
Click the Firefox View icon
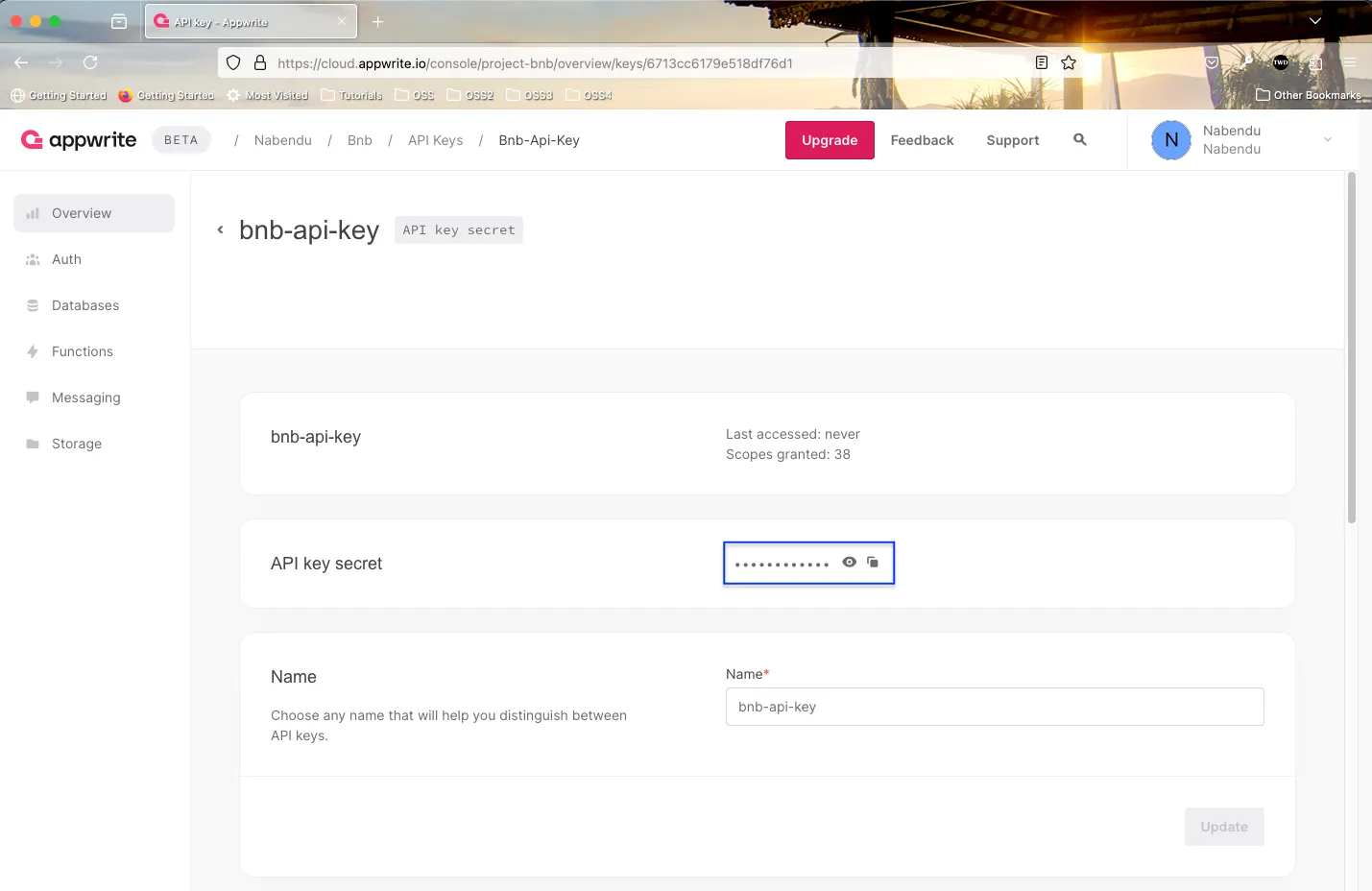[x=119, y=21]
